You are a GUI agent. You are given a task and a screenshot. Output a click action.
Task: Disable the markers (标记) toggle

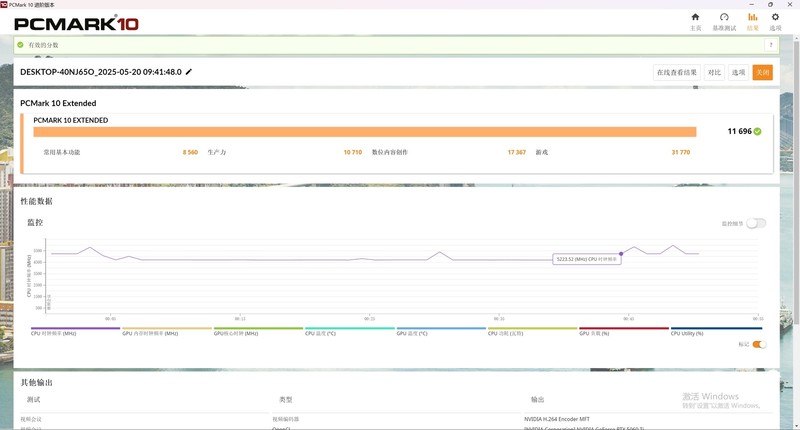759,344
